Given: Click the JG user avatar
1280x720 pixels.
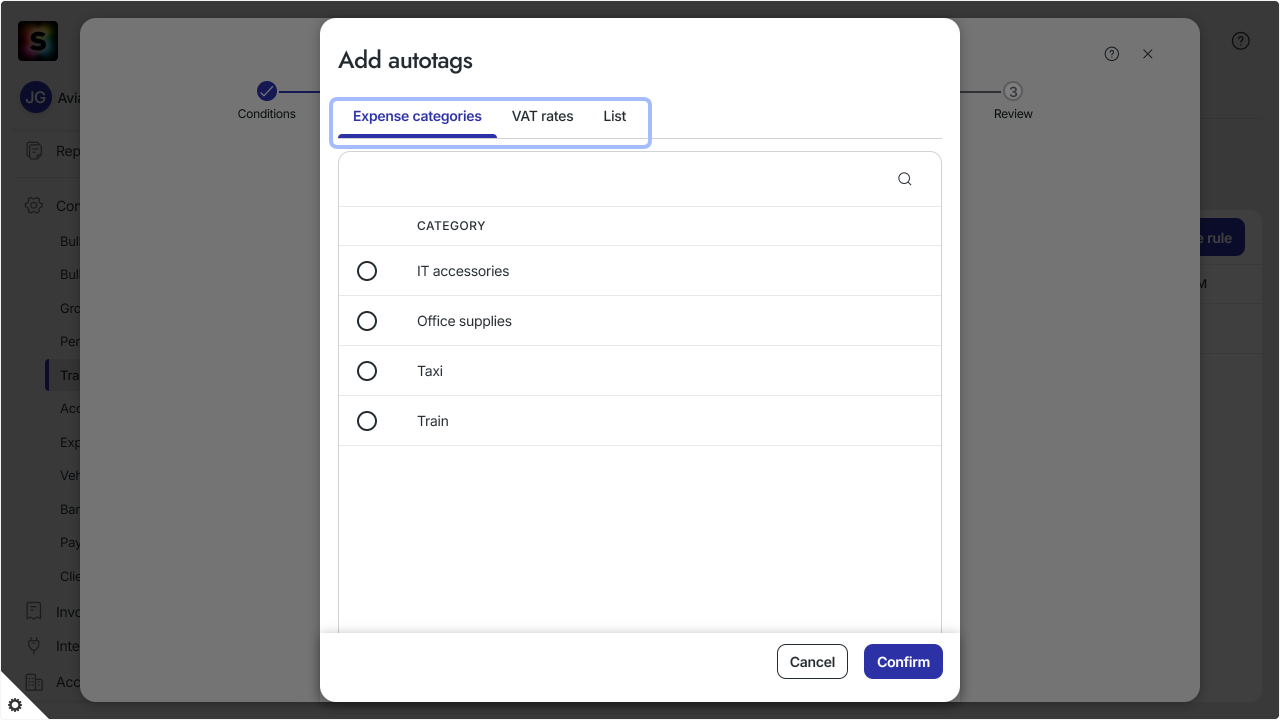Looking at the screenshot, I should pyautogui.click(x=36, y=98).
